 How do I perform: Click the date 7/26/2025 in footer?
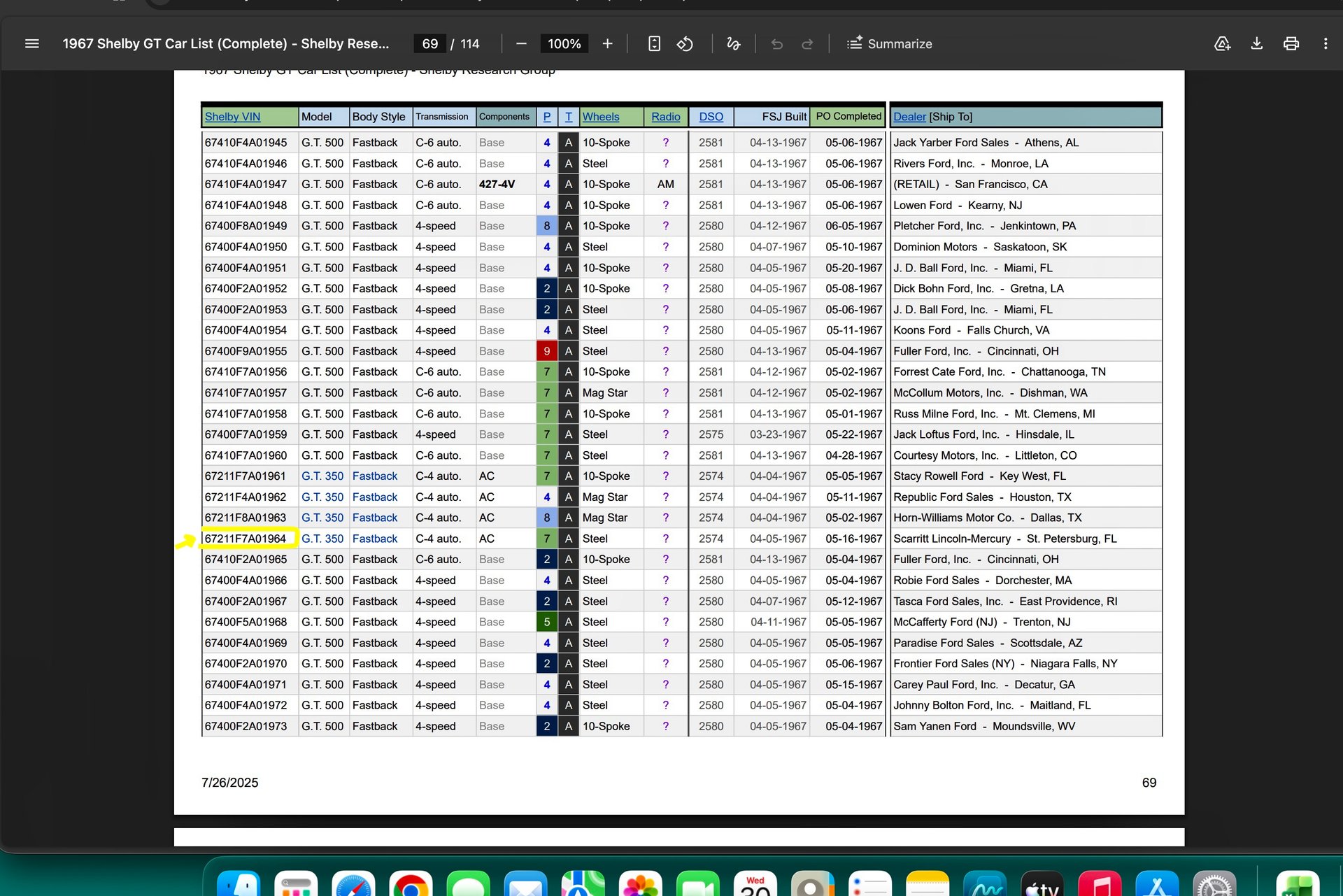229,783
